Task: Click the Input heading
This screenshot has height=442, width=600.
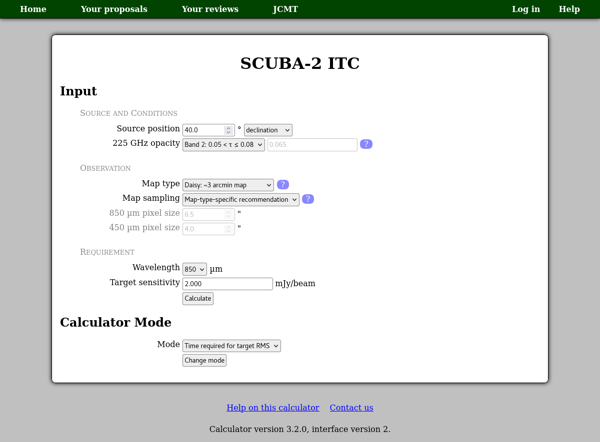Action: 78,91
